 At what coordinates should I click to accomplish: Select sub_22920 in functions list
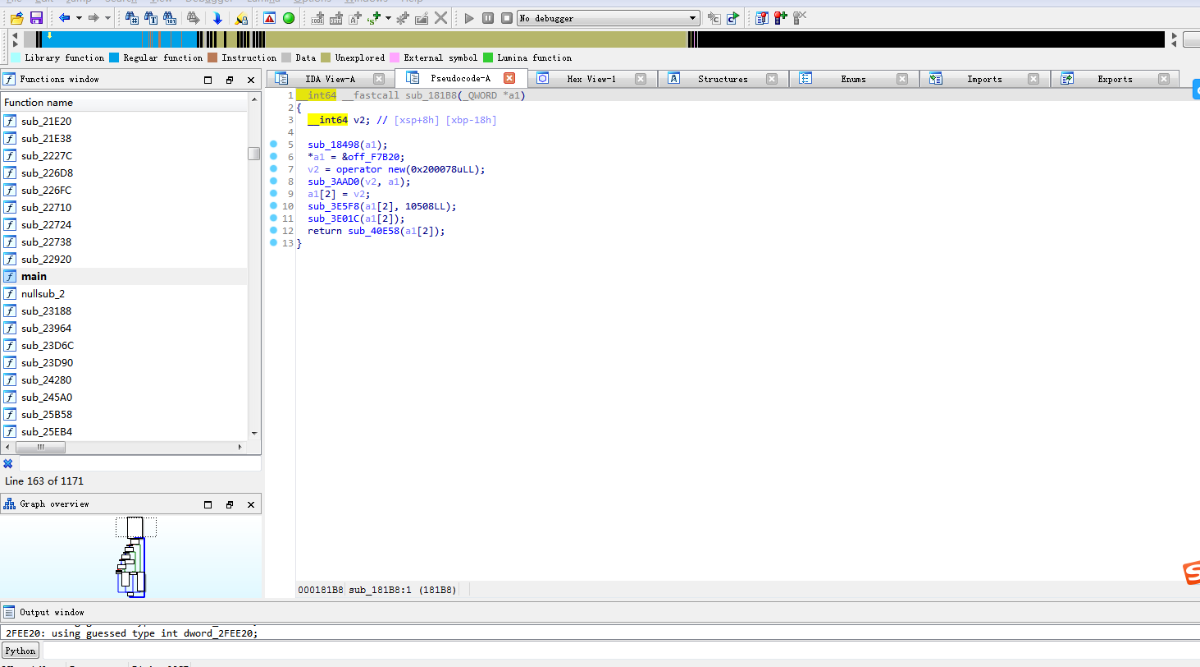click(x=124, y=259)
